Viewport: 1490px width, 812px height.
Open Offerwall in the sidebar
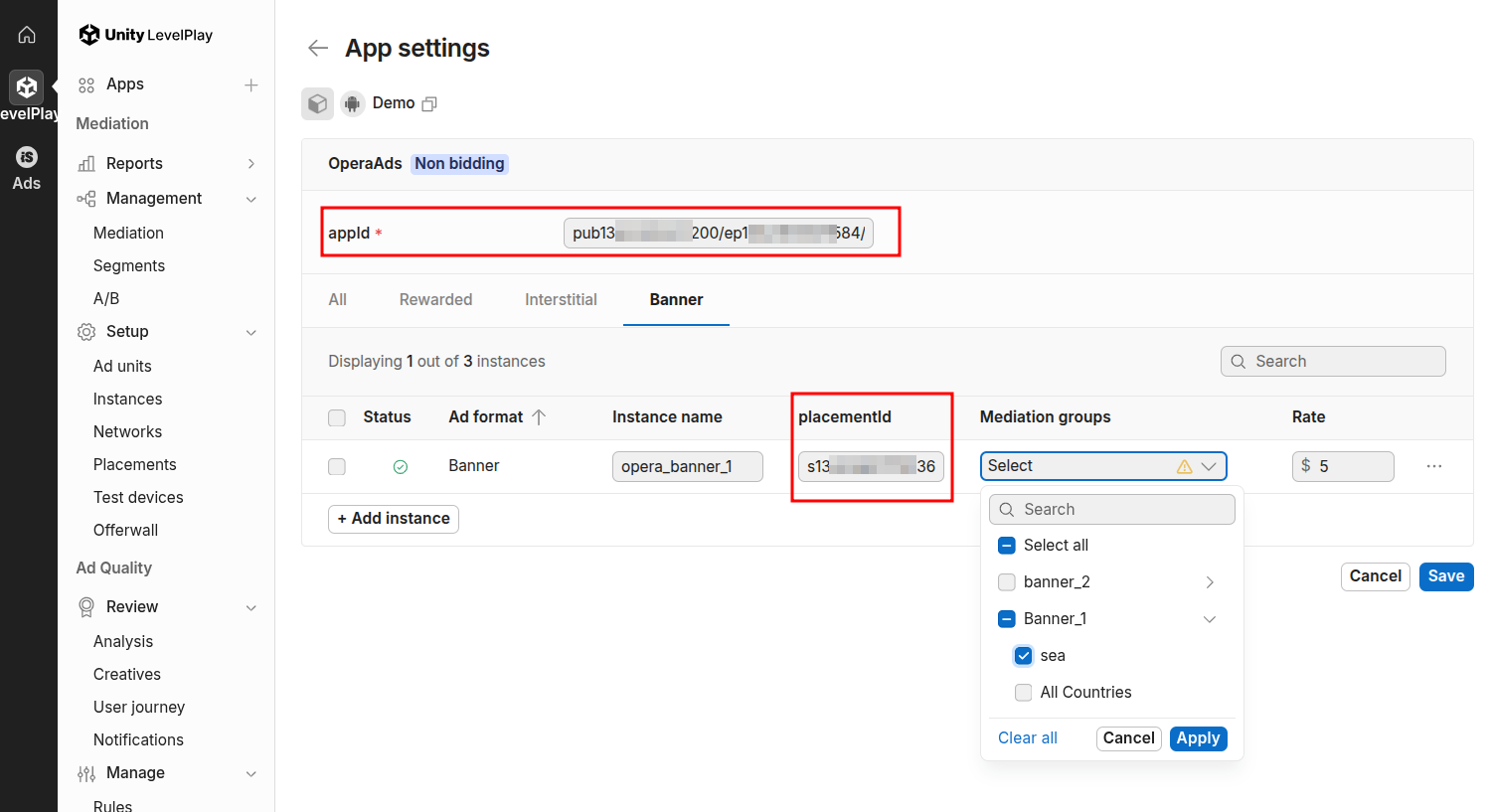coord(125,530)
